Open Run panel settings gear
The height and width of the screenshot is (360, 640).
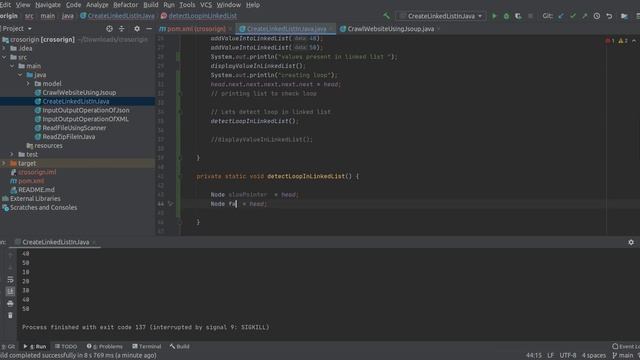pos(631,242)
